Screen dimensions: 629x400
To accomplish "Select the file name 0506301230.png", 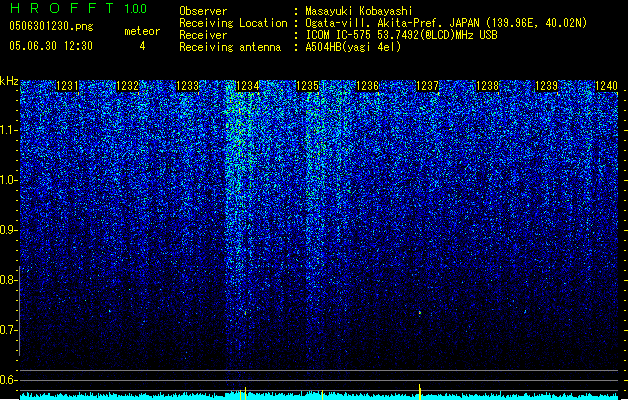I will point(51,26).
